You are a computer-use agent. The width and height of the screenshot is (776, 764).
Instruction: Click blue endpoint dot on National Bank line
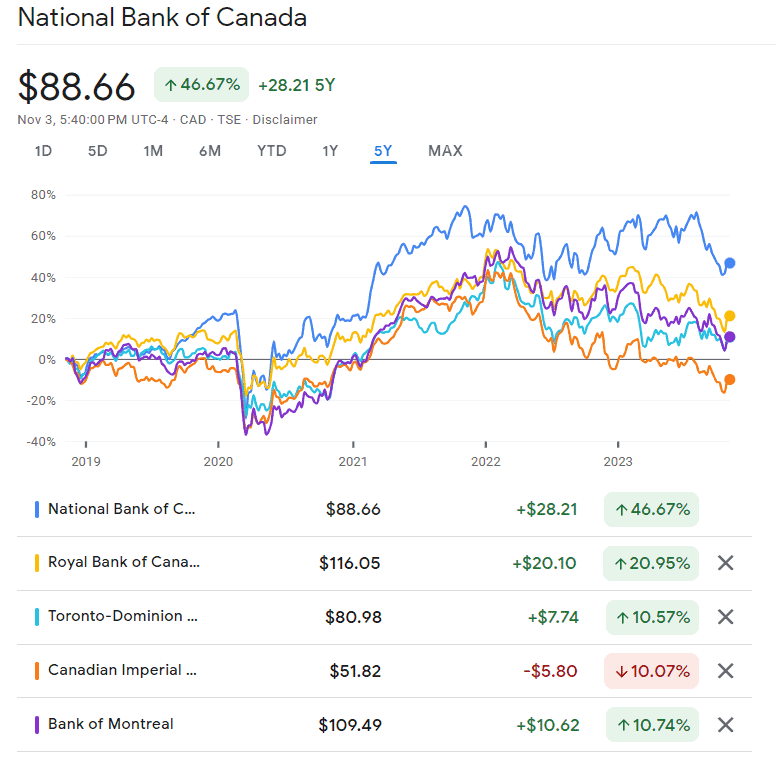click(730, 263)
